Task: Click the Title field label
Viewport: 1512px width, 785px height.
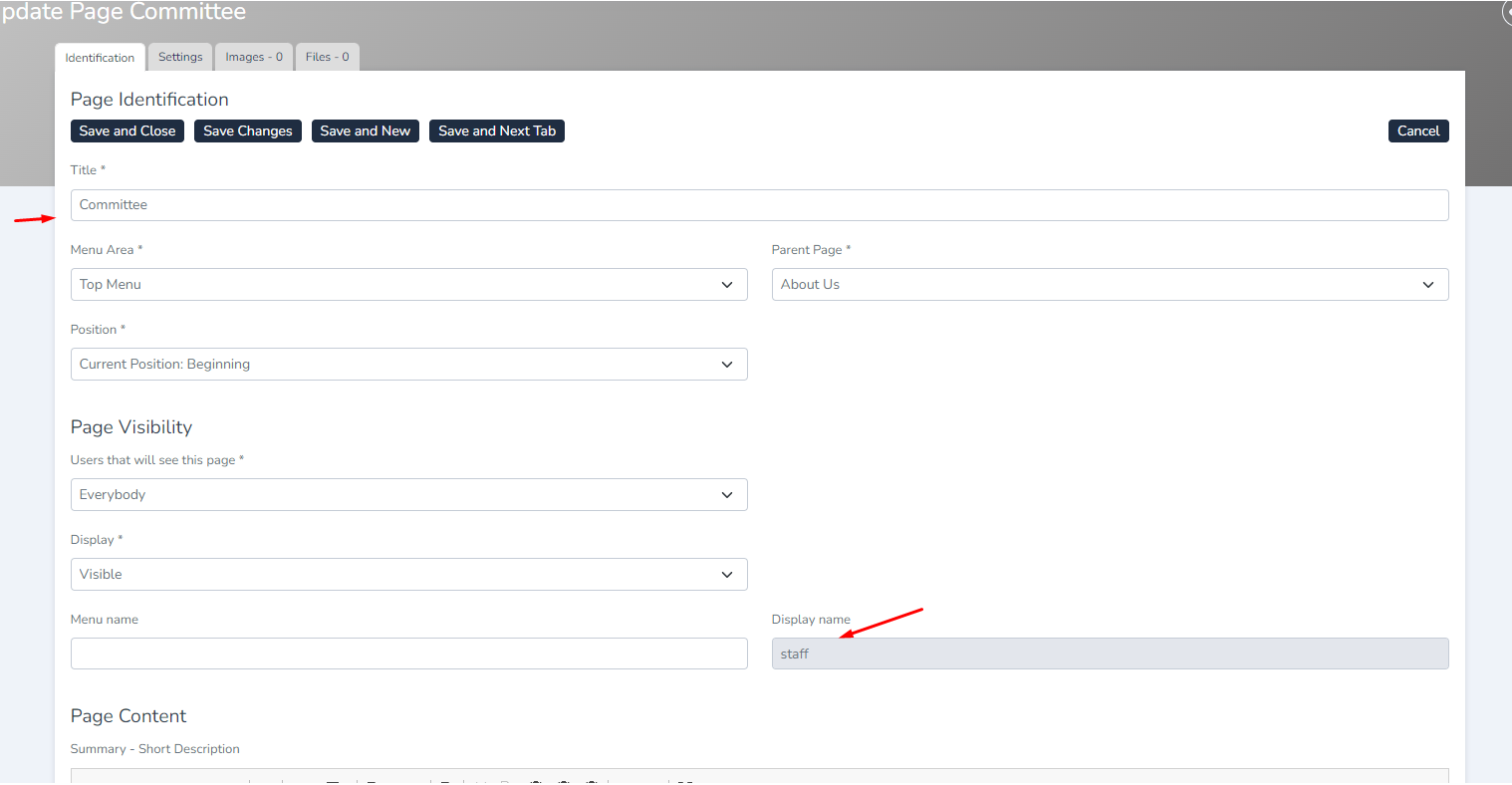Action: (x=84, y=170)
